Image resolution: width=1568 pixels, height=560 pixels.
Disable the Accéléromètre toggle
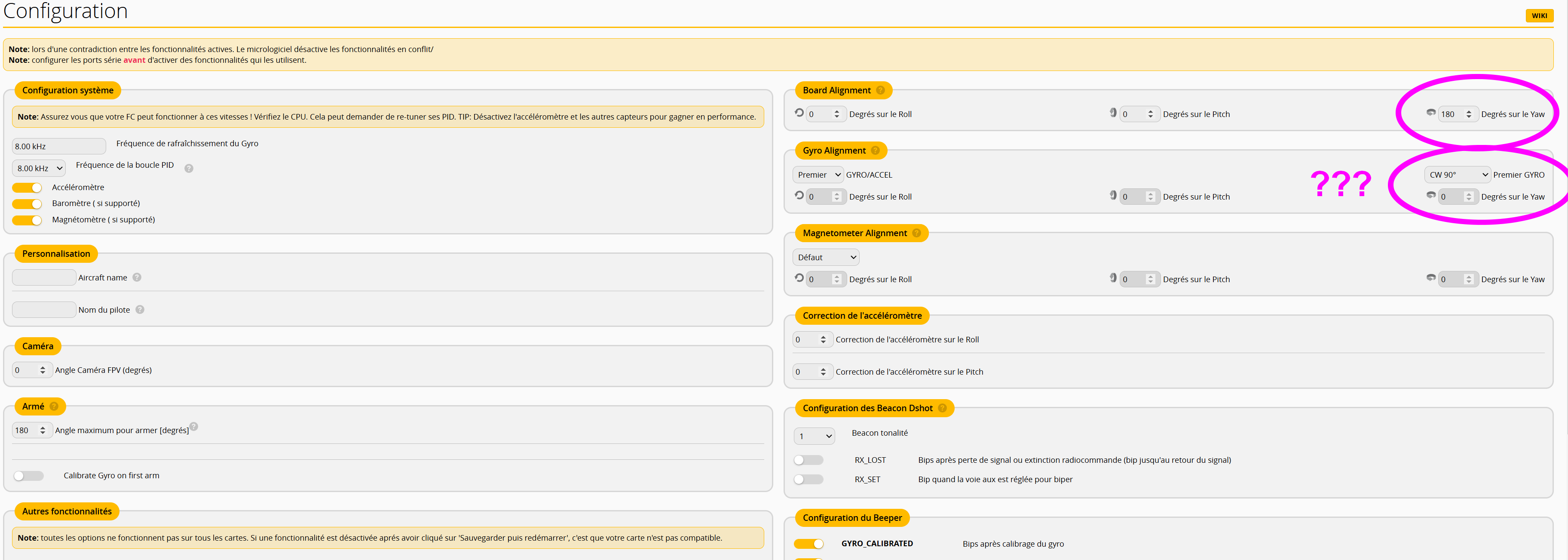28,188
